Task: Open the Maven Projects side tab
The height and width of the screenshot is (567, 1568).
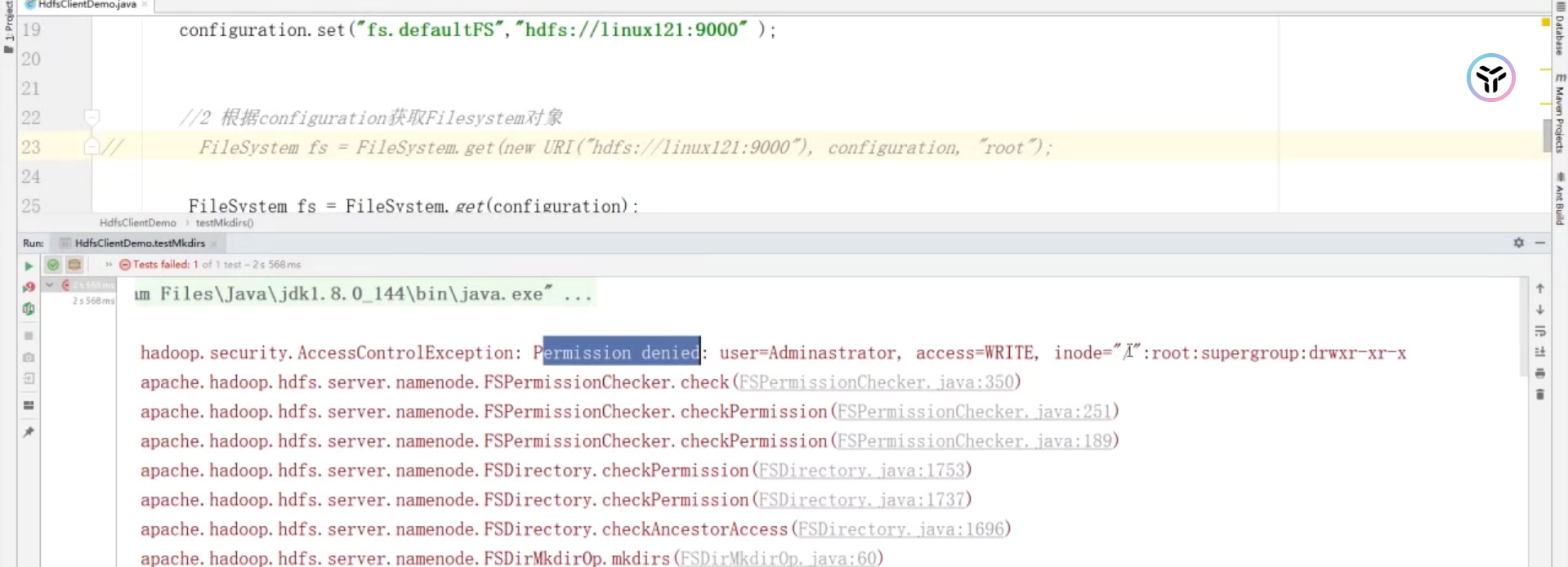Action: pyautogui.click(x=1559, y=114)
